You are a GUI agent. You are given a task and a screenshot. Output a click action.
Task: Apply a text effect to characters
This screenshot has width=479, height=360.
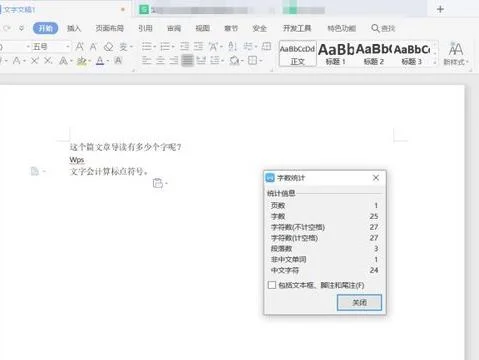(63, 61)
